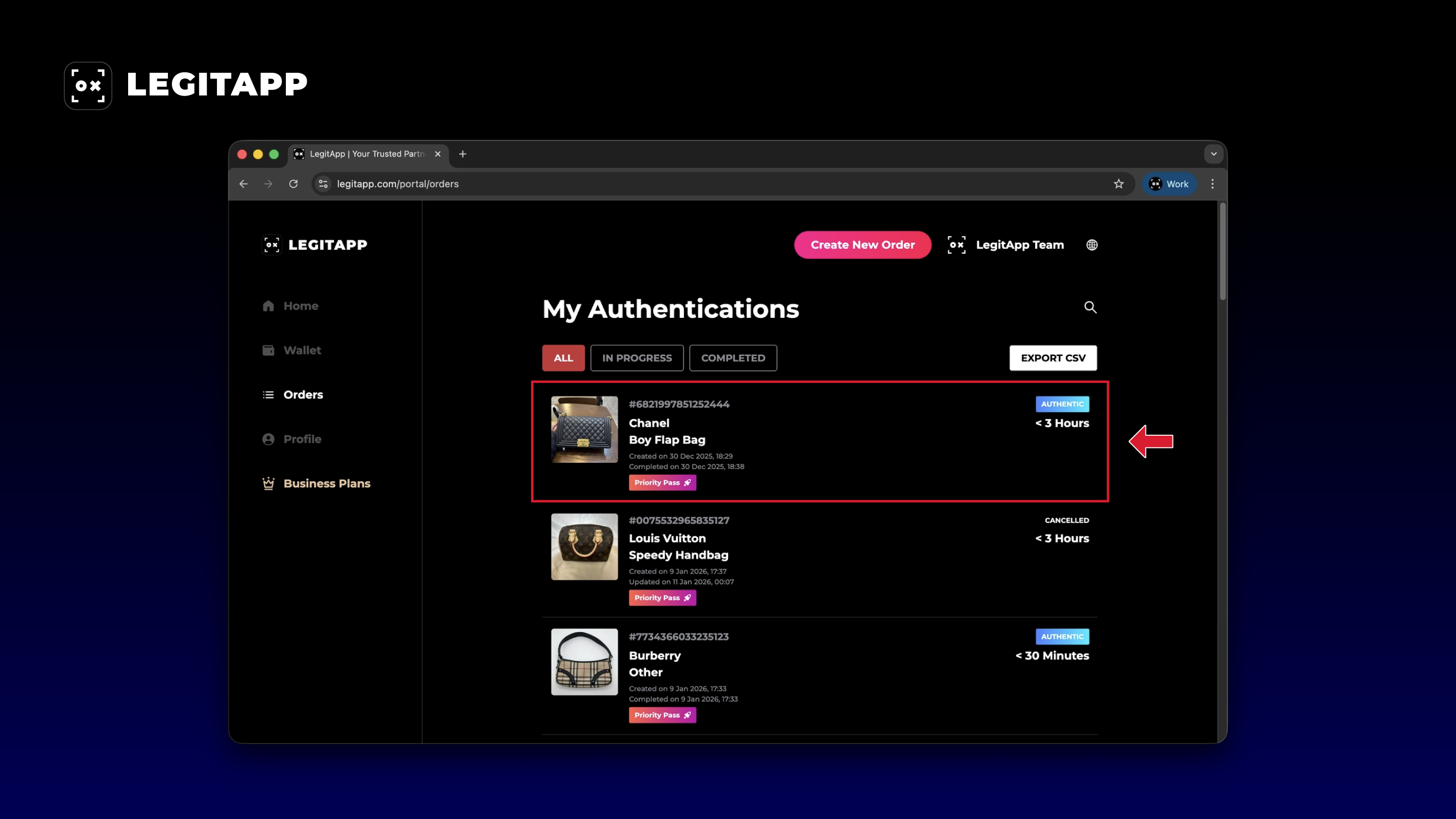Click the EXPORT CSV button
The height and width of the screenshot is (819, 1456).
(x=1053, y=358)
